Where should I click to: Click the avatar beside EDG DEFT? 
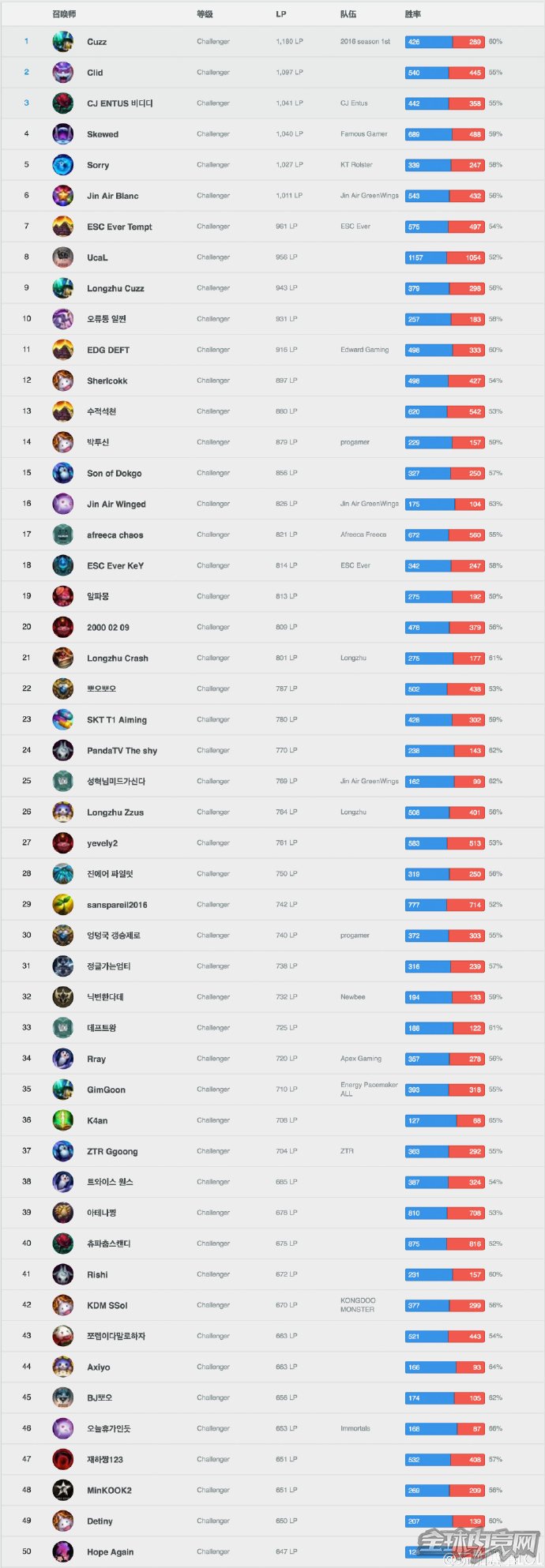(x=62, y=350)
